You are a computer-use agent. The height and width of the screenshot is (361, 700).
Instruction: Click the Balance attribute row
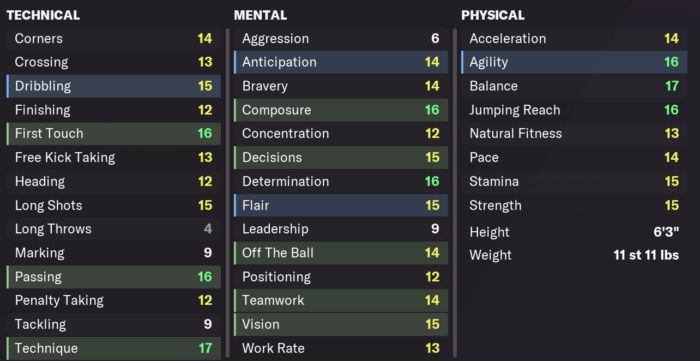(x=574, y=86)
